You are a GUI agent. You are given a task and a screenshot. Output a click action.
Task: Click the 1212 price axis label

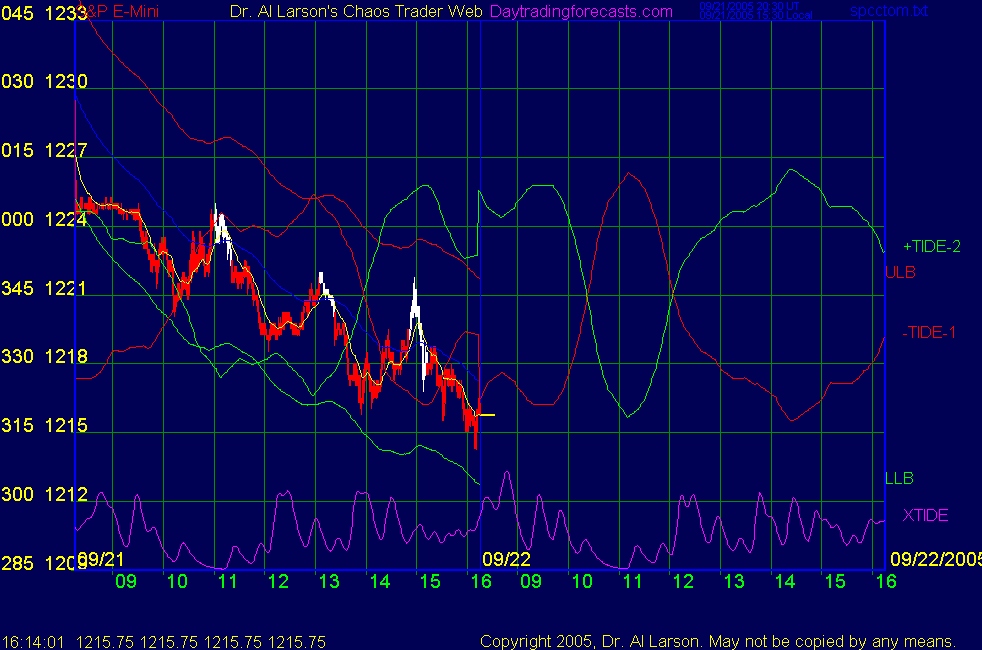coord(67,494)
